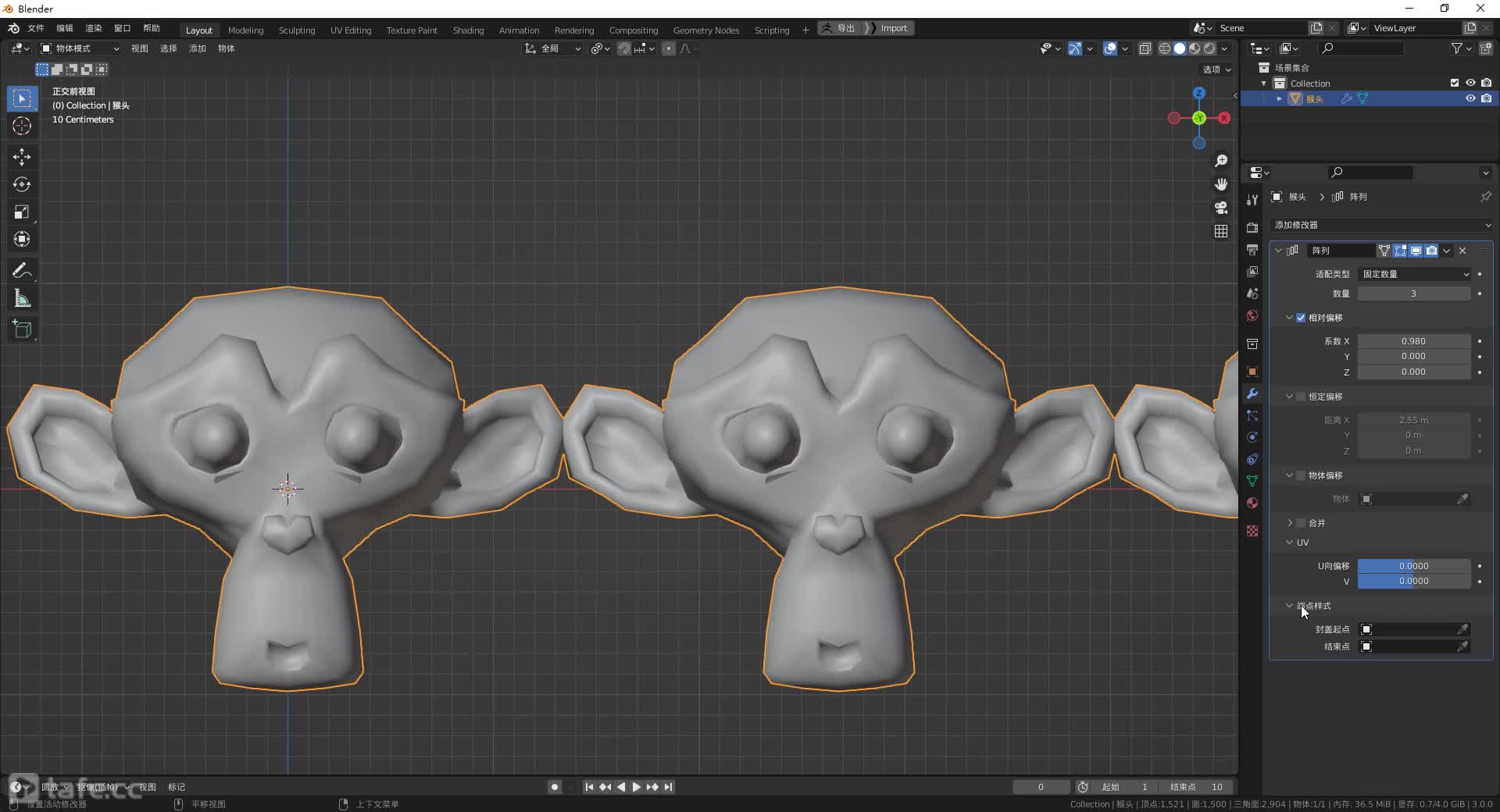Toggle camera view with camera icon
The image size is (1500, 812).
pos(1221,208)
